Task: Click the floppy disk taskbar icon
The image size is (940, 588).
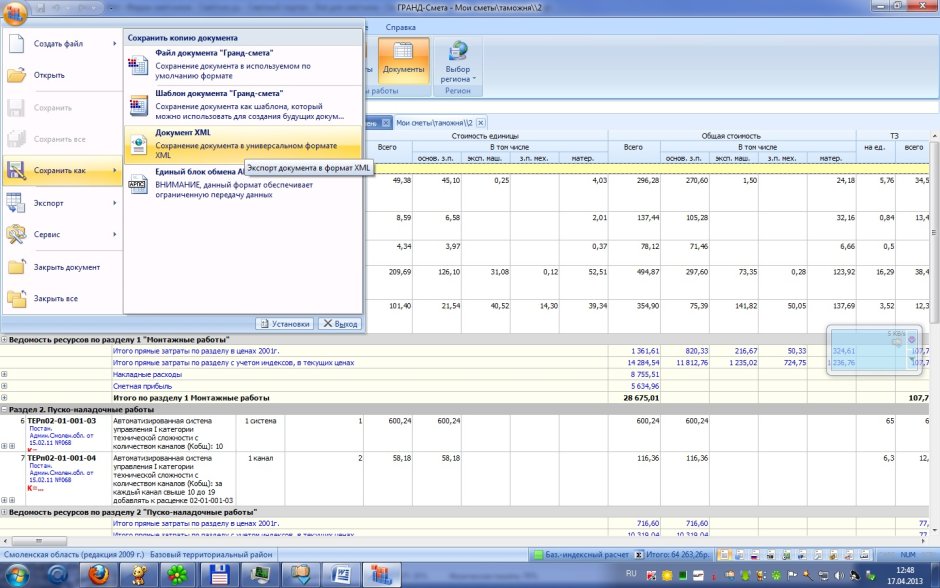Action: (219, 575)
